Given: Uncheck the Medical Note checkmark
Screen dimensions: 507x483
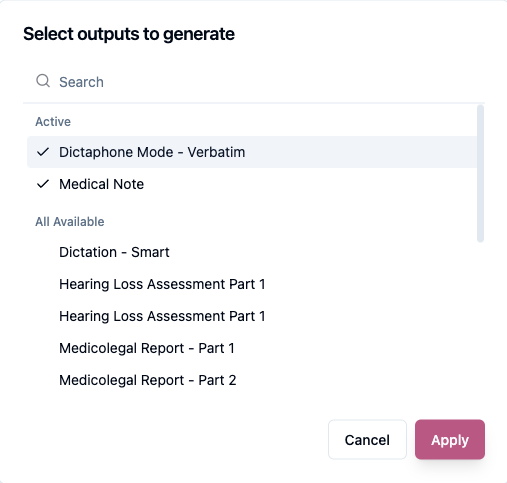Looking at the screenshot, I should pyautogui.click(x=43, y=184).
